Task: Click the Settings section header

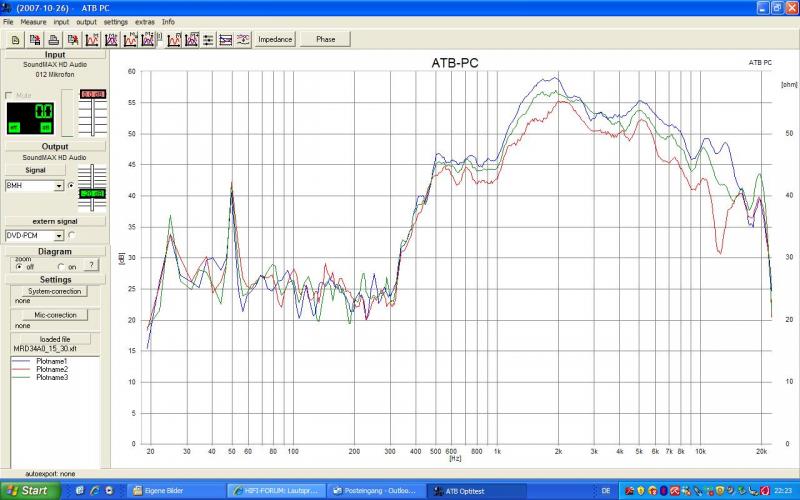Action: (x=55, y=280)
